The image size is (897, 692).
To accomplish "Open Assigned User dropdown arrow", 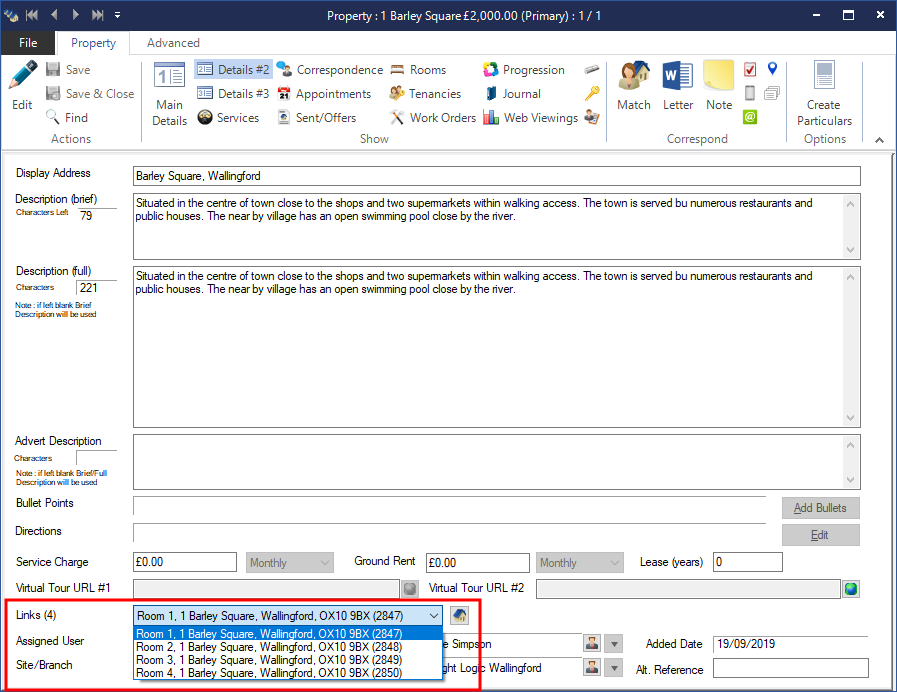I will 614,645.
